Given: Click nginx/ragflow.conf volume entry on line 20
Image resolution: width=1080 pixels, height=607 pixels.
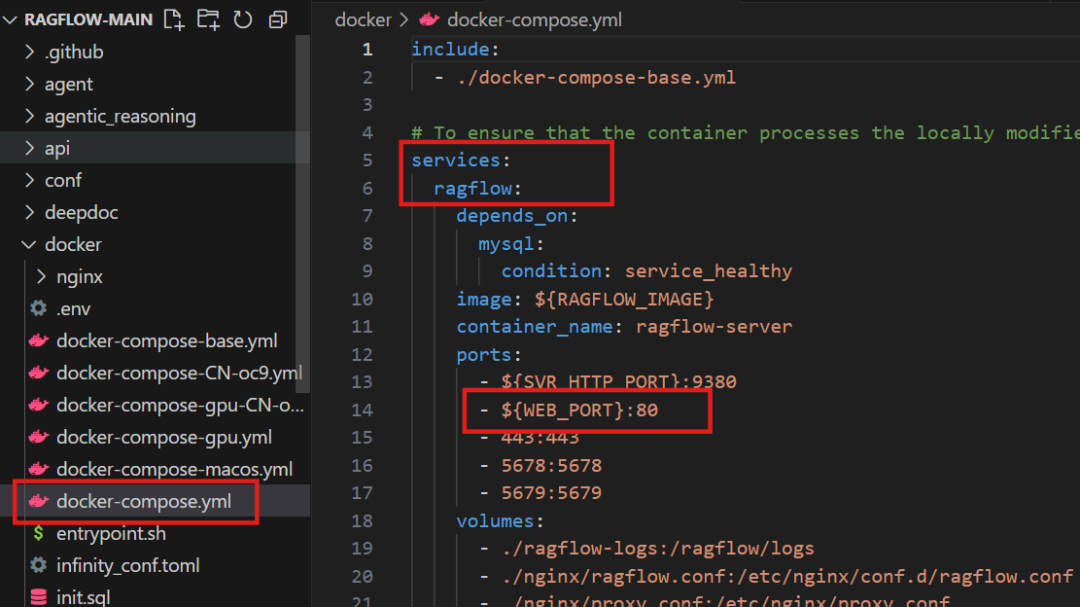Looking at the screenshot, I should (x=787, y=576).
